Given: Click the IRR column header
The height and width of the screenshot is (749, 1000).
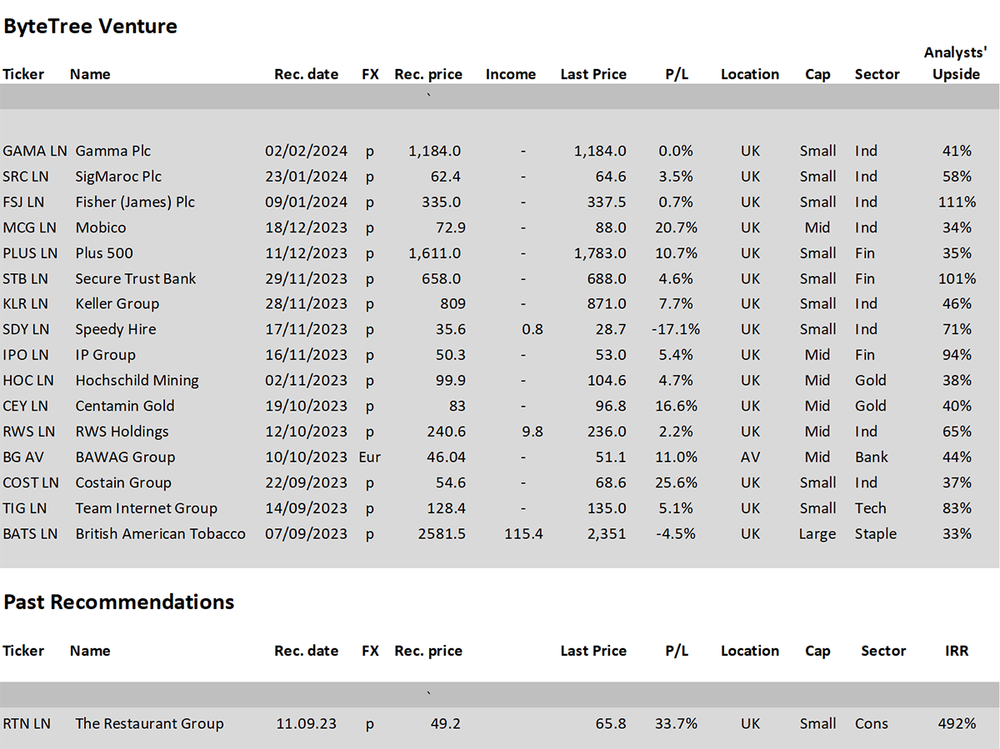Looking at the screenshot, I should 956,650.
